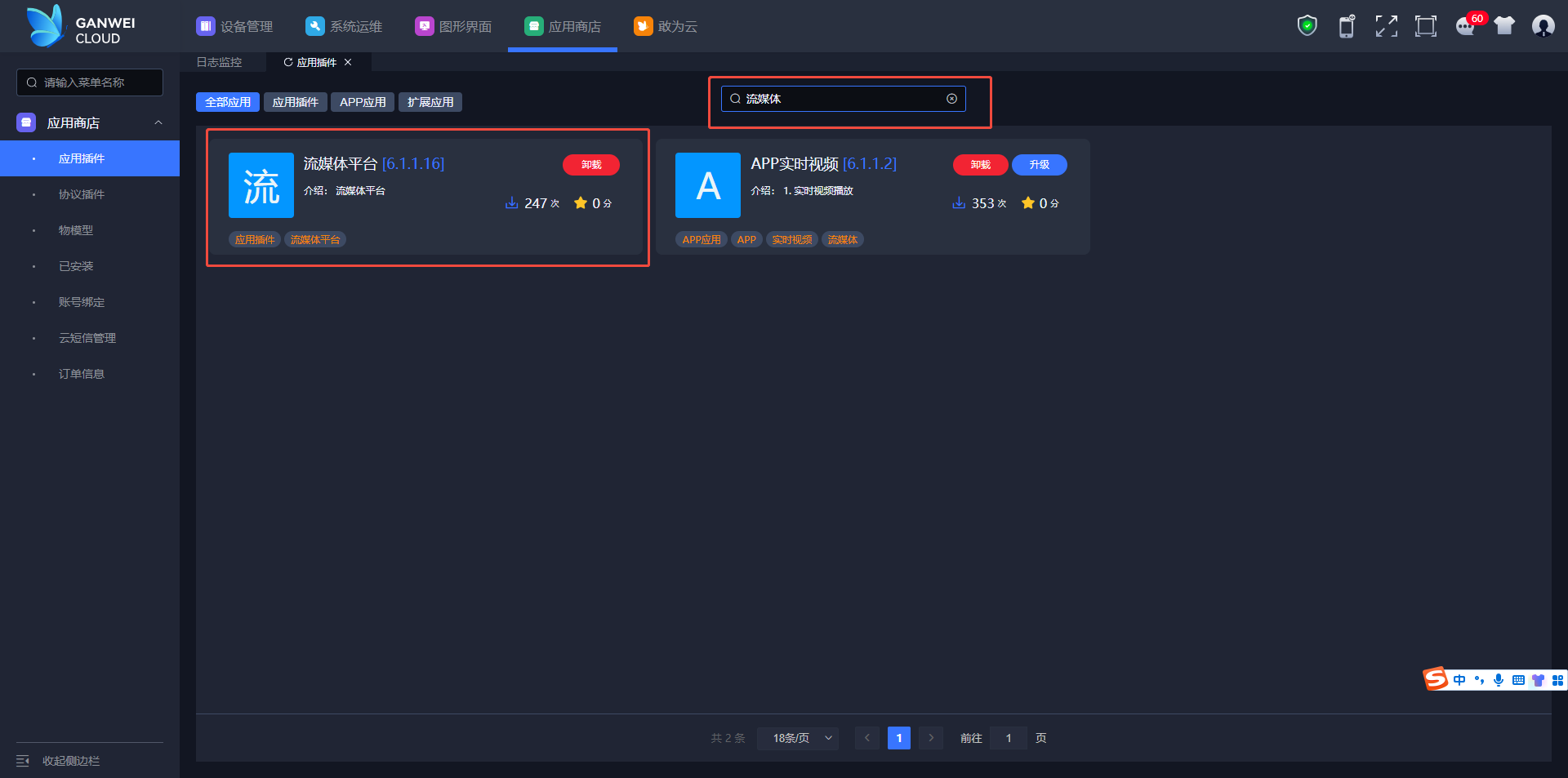The height and width of the screenshot is (778, 1568).
Task: Switch to the 日志监控 tab
Action: (219, 62)
